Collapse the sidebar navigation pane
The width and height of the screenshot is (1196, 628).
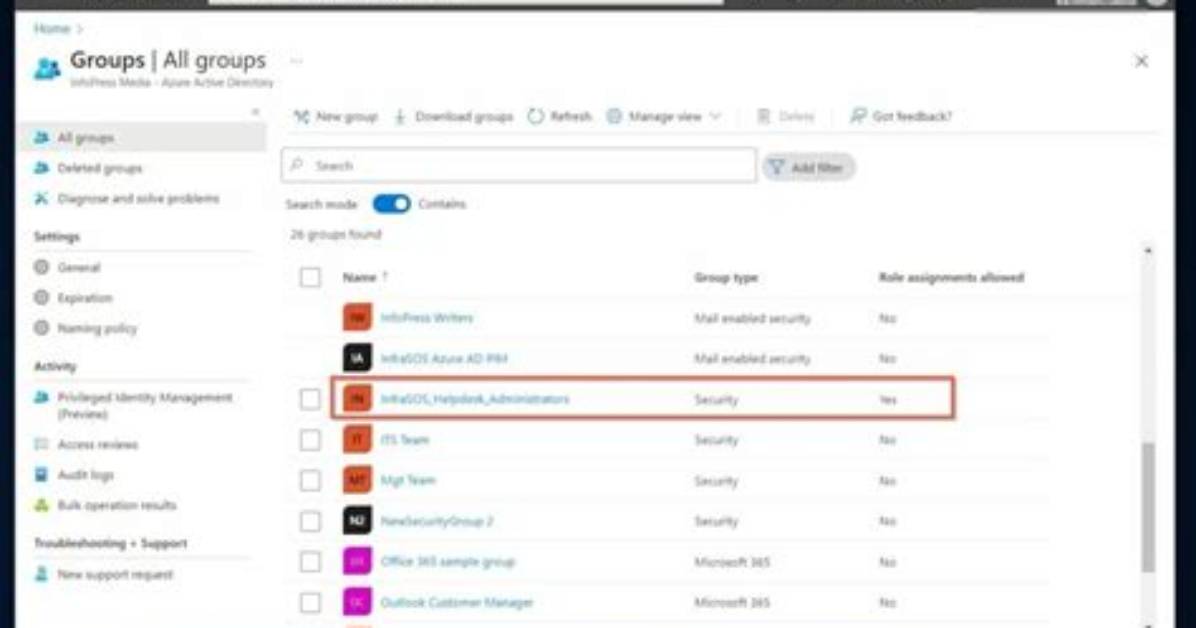tap(256, 112)
